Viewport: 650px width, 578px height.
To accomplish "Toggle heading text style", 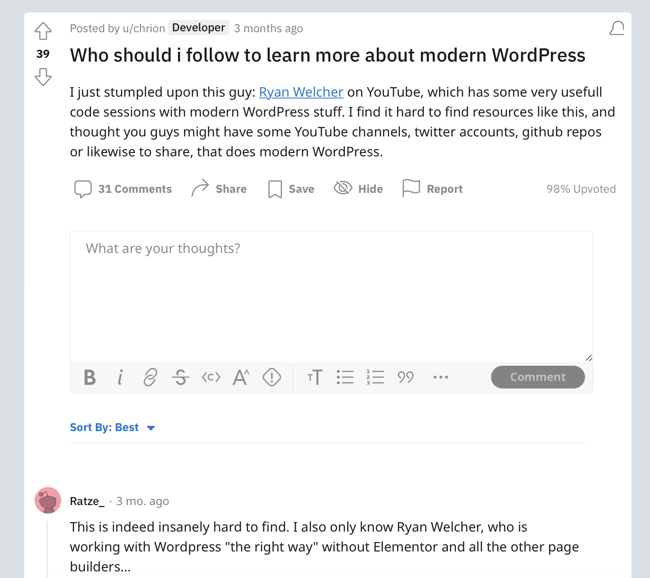I will pyautogui.click(x=314, y=377).
